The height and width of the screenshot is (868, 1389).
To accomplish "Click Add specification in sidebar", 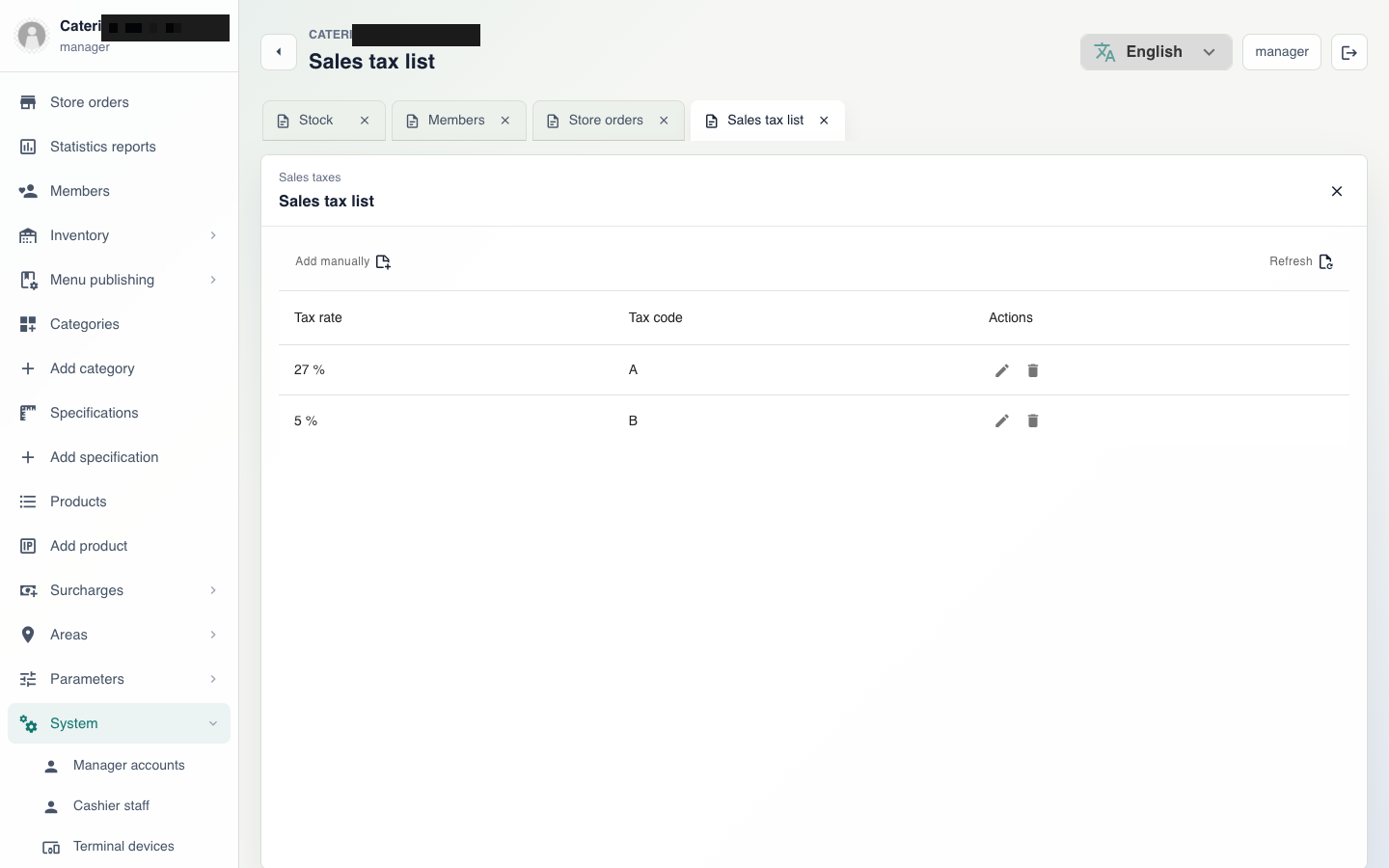I will click(x=120, y=457).
